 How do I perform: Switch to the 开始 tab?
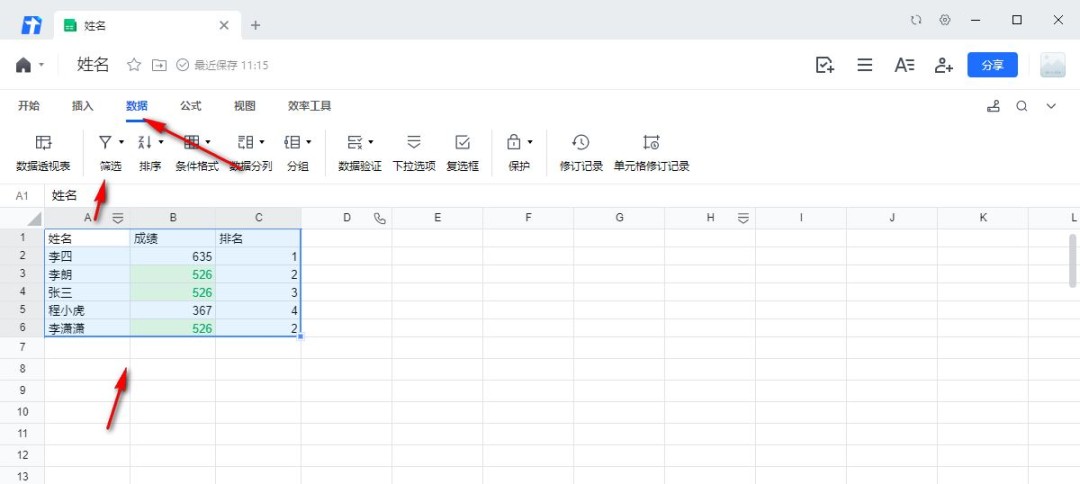[29, 106]
